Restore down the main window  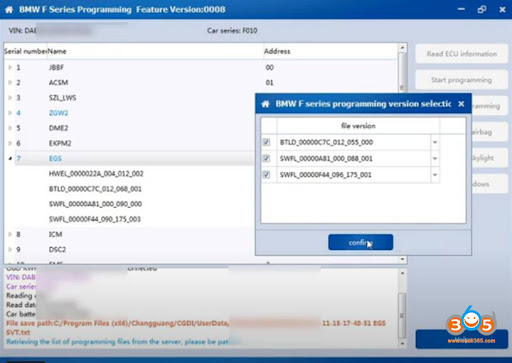(x=482, y=9)
